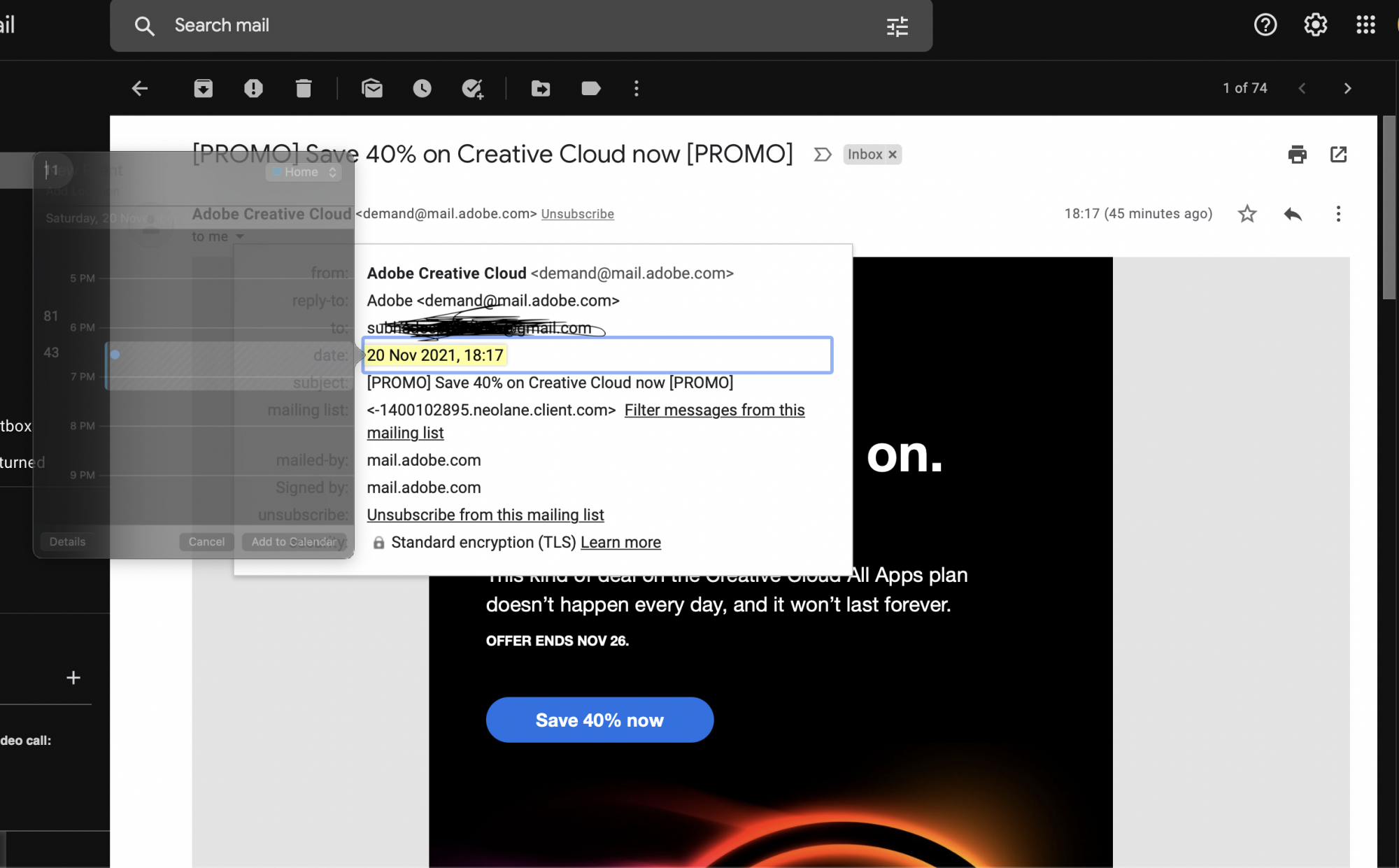The image size is (1399, 868).
Task: Open the Home calendar selector
Action: (304, 172)
